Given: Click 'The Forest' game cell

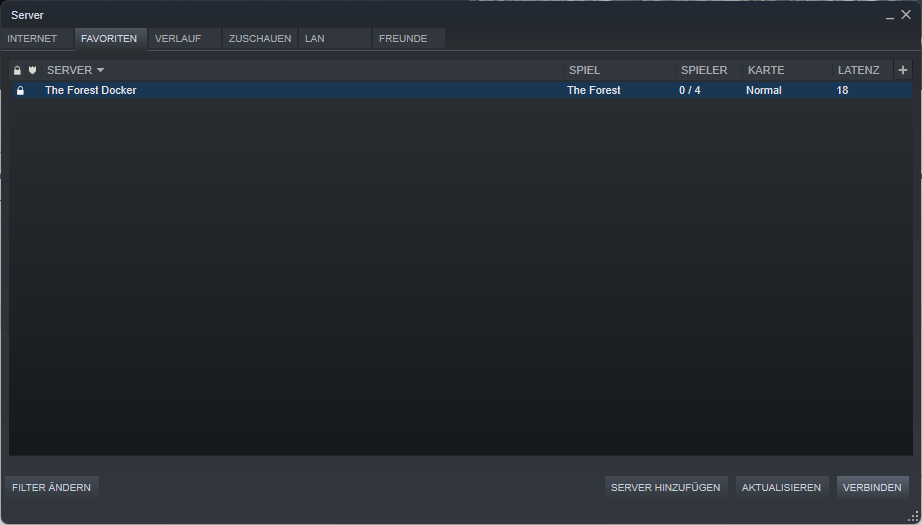Looking at the screenshot, I should 594,91.
